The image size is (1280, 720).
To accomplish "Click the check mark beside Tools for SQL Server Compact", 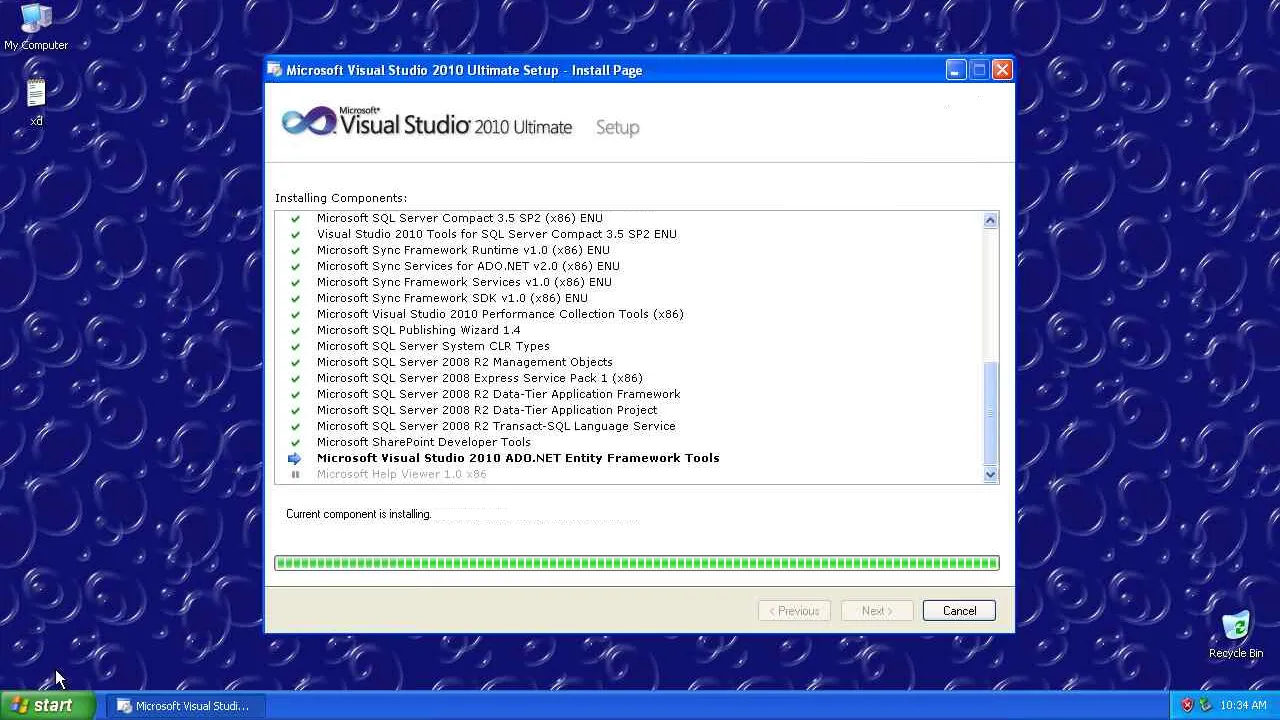I will (295, 234).
